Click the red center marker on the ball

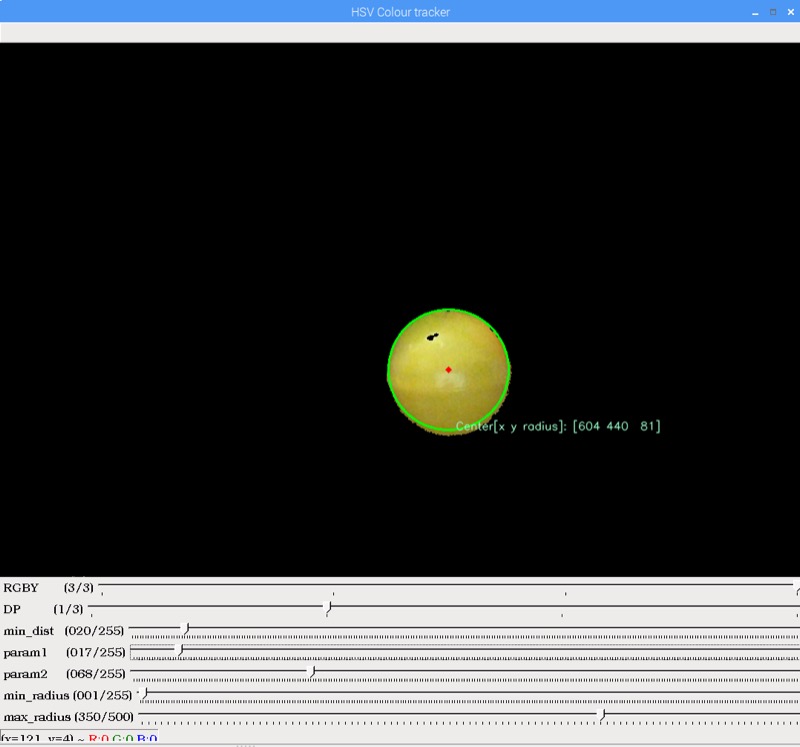coord(448,369)
